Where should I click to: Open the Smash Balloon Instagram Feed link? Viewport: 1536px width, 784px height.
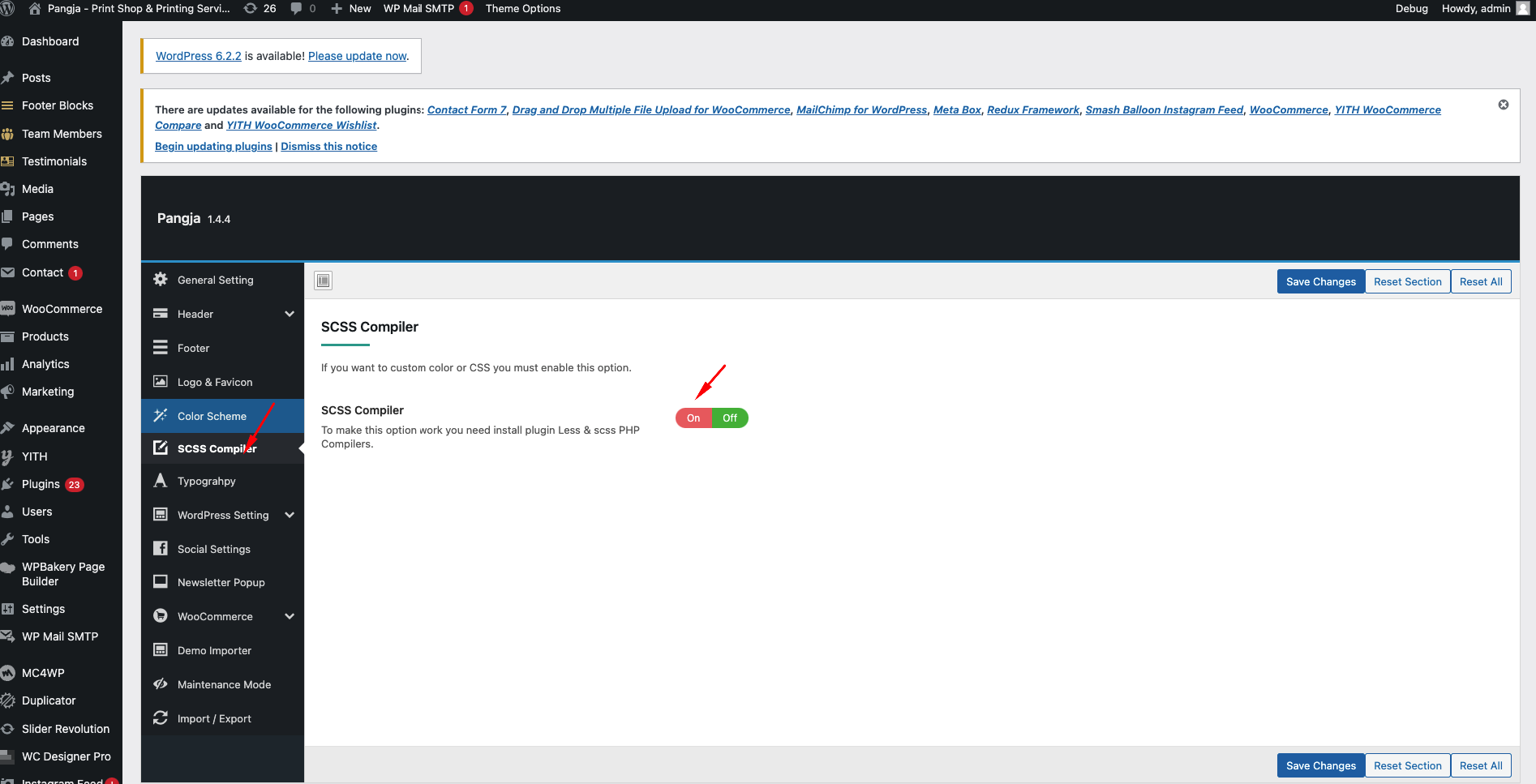(1164, 109)
